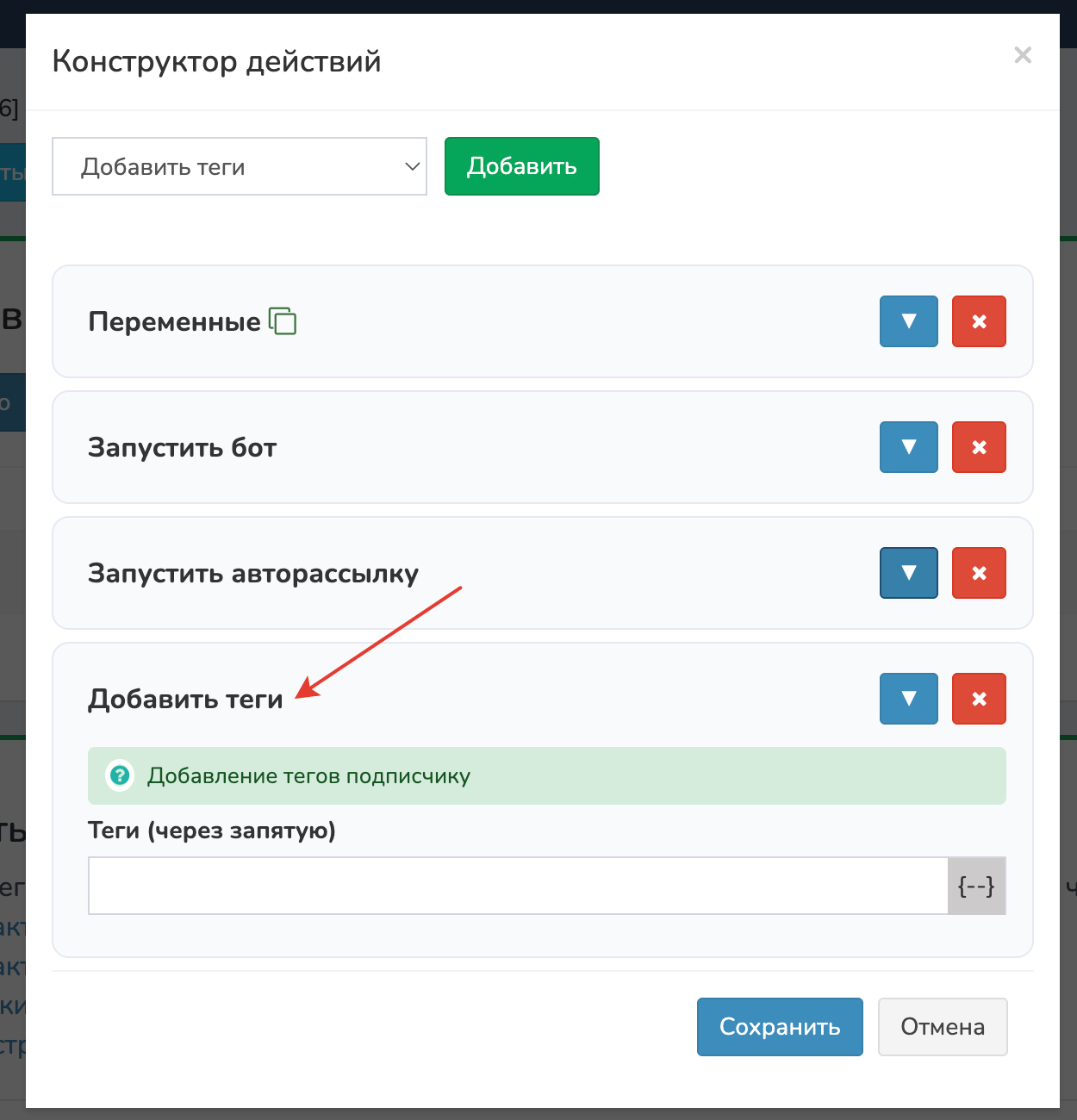Click the question mark help icon
Screen dimensions: 1077x1120
[x=120, y=775]
